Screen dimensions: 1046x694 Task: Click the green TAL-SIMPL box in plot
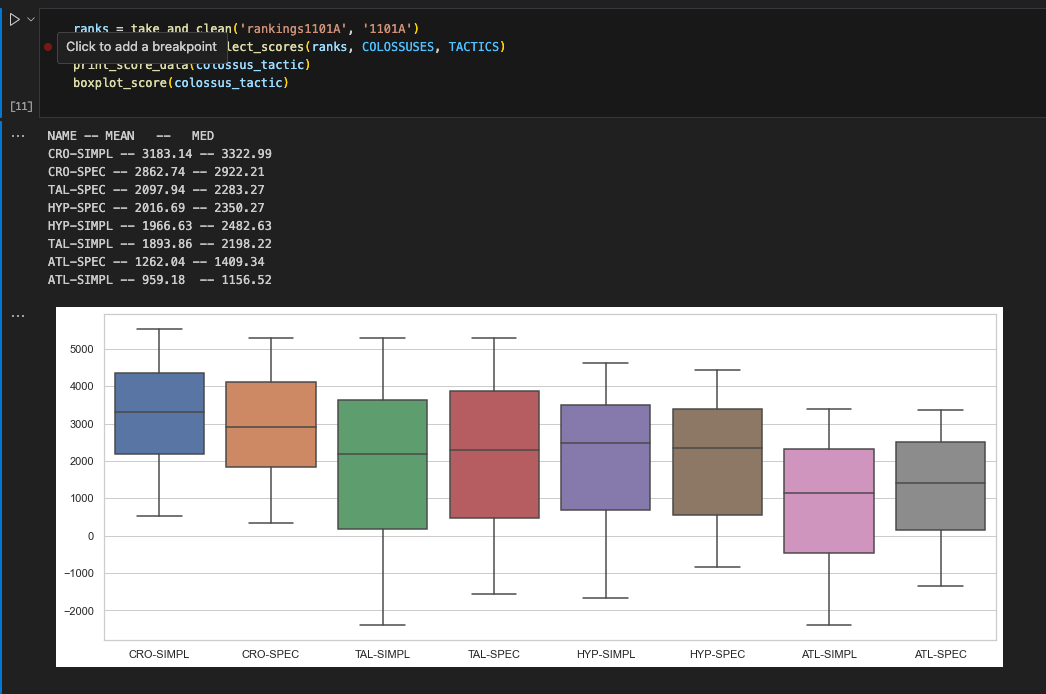tap(383, 464)
